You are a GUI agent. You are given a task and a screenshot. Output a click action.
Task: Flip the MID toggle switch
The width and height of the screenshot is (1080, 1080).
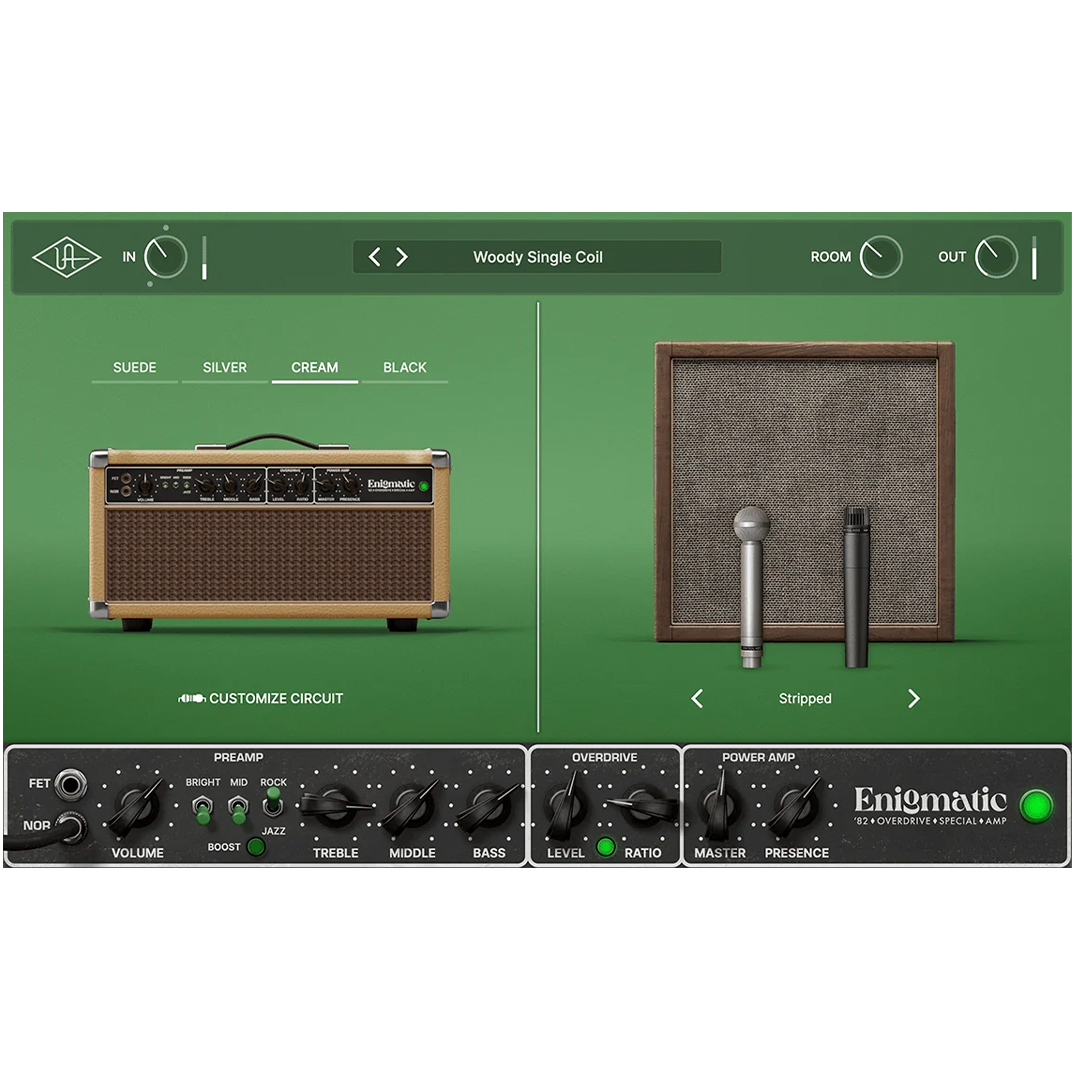pyautogui.click(x=238, y=809)
